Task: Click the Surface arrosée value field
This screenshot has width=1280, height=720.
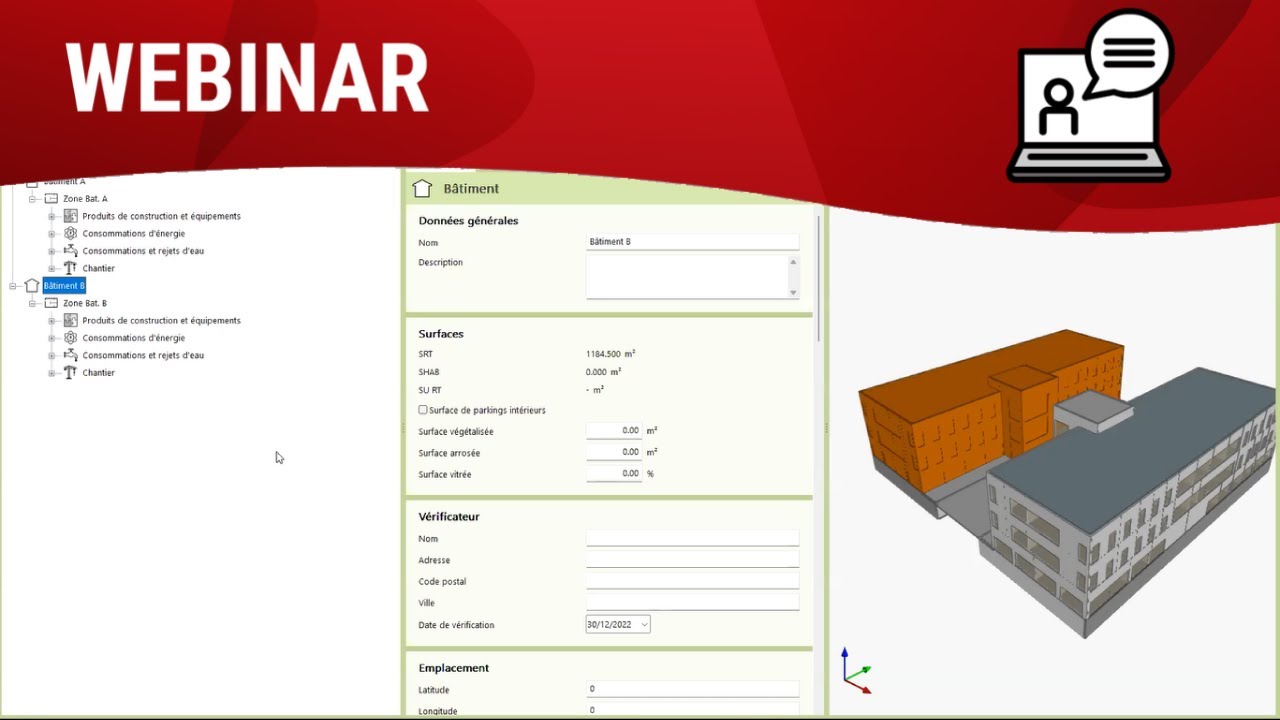Action: point(614,452)
